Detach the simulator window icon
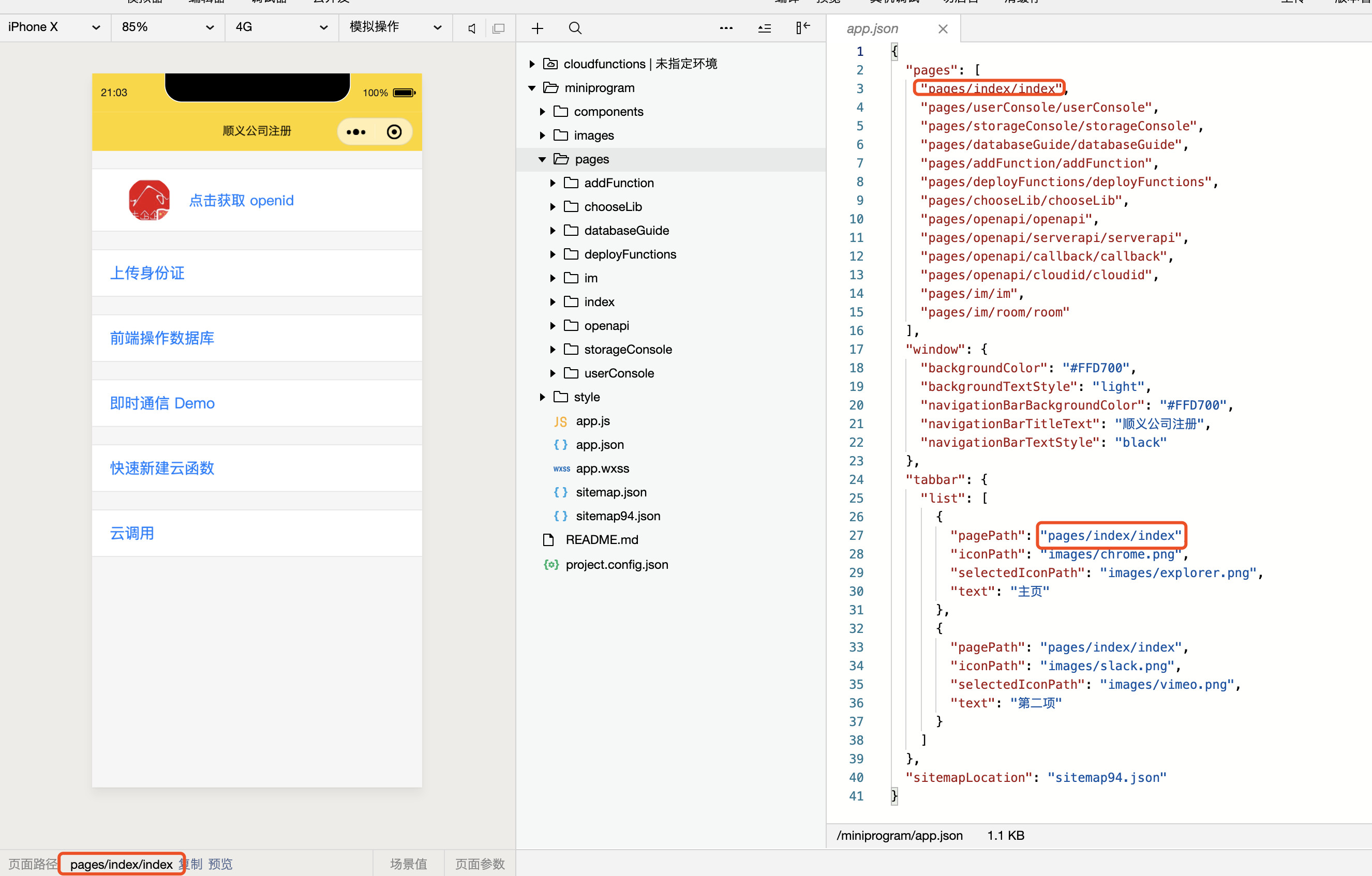 pos(499,28)
